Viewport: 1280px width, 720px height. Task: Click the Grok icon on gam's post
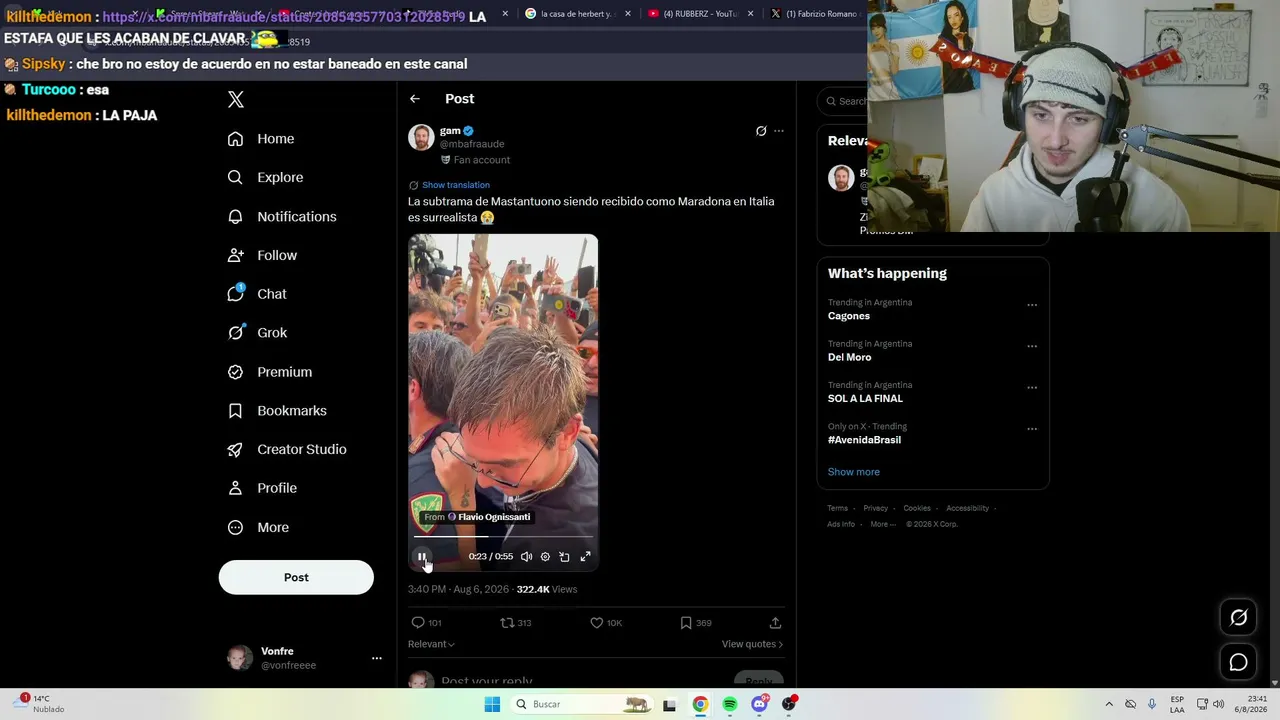(x=761, y=131)
